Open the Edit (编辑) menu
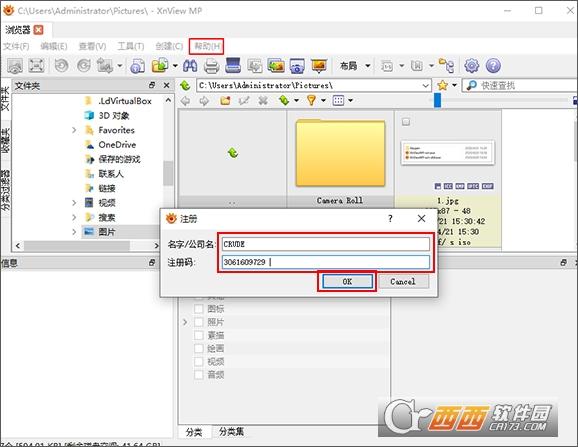The height and width of the screenshot is (447, 578). coord(54,46)
